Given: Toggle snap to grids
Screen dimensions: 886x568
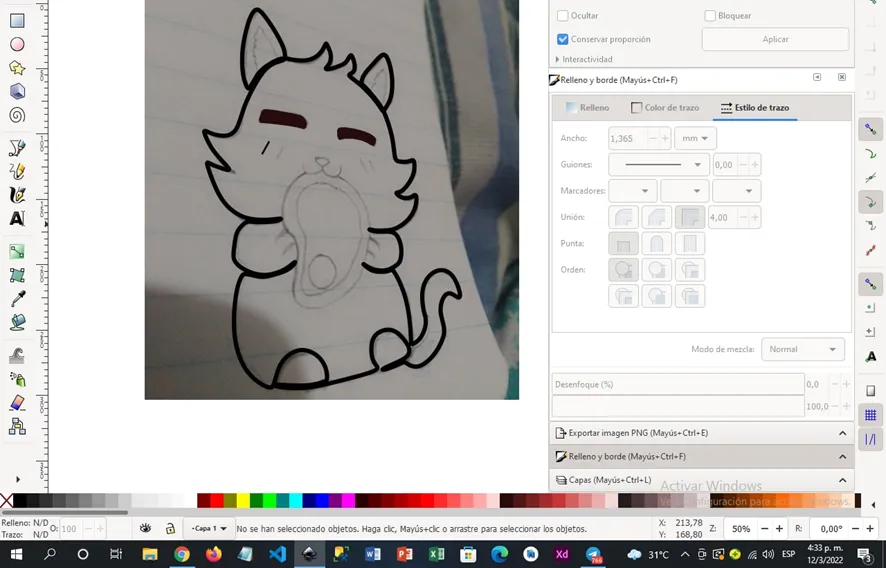Looking at the screenshot, I should click(x=871, y=415).
